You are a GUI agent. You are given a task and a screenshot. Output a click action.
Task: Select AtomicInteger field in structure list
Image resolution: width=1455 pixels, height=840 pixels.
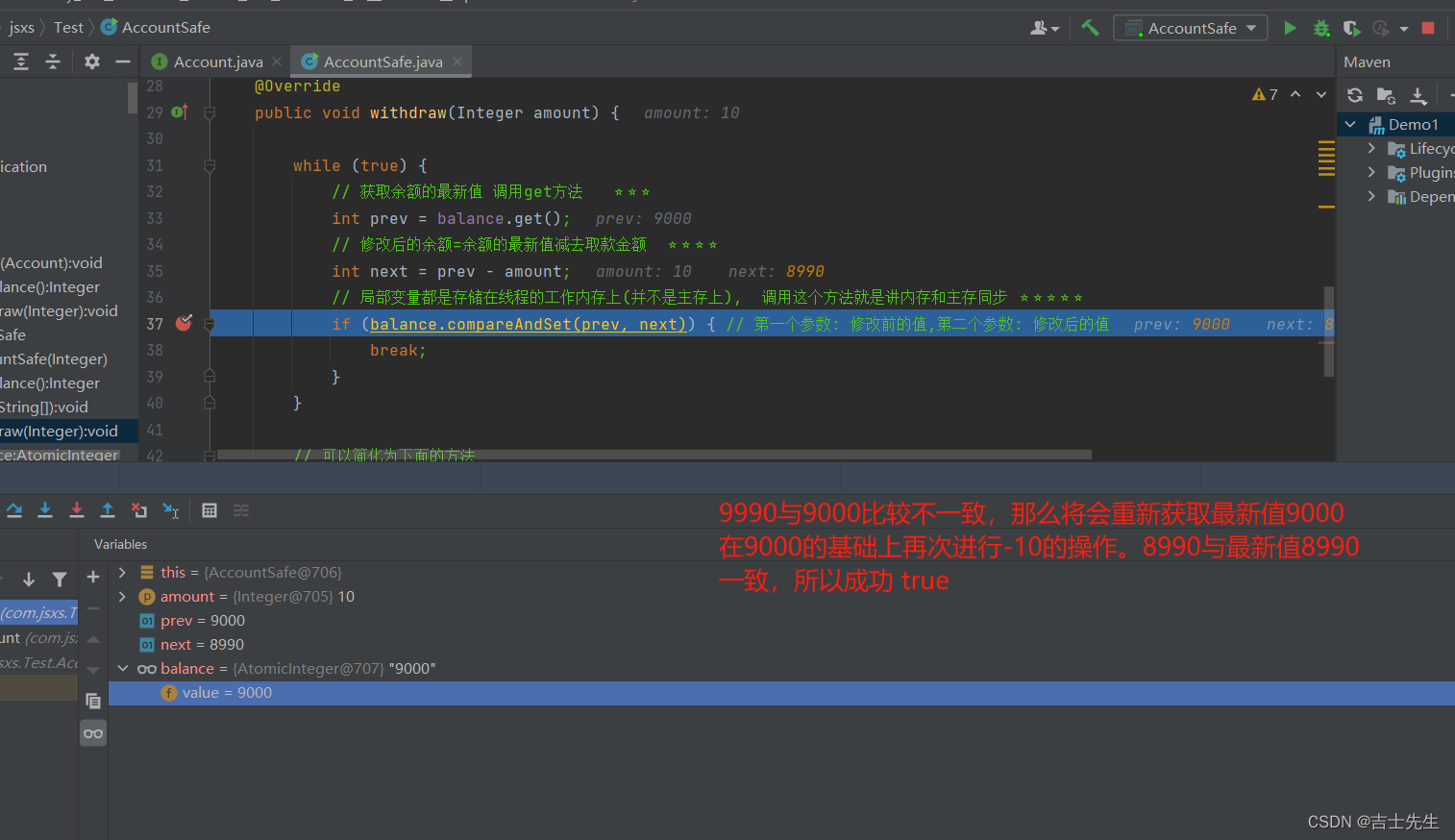point(60,455)
